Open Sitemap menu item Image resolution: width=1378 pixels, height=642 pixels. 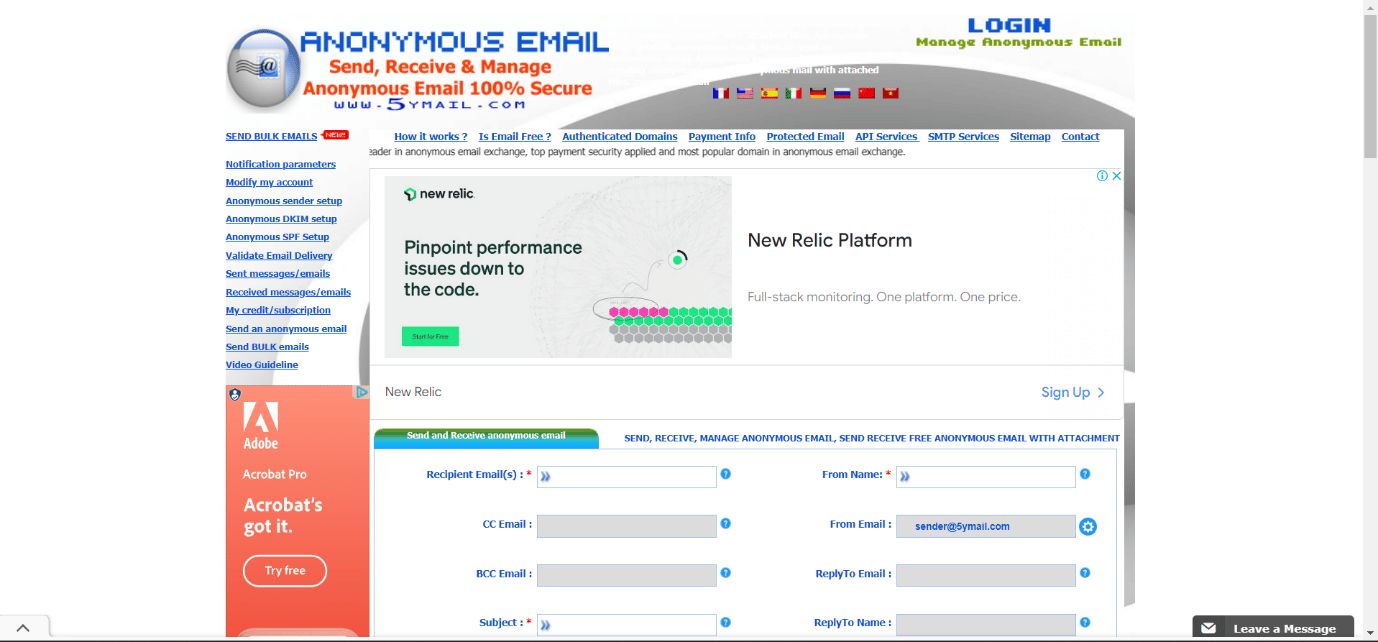(x=1030, y=137)
